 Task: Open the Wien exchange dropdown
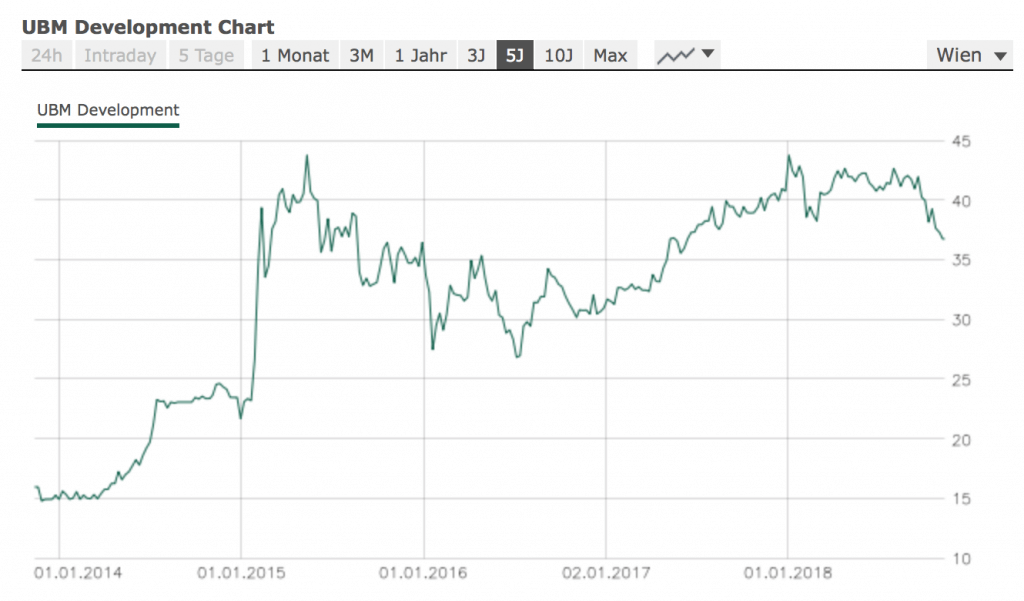pyautogui.click(x=970, y=55)
